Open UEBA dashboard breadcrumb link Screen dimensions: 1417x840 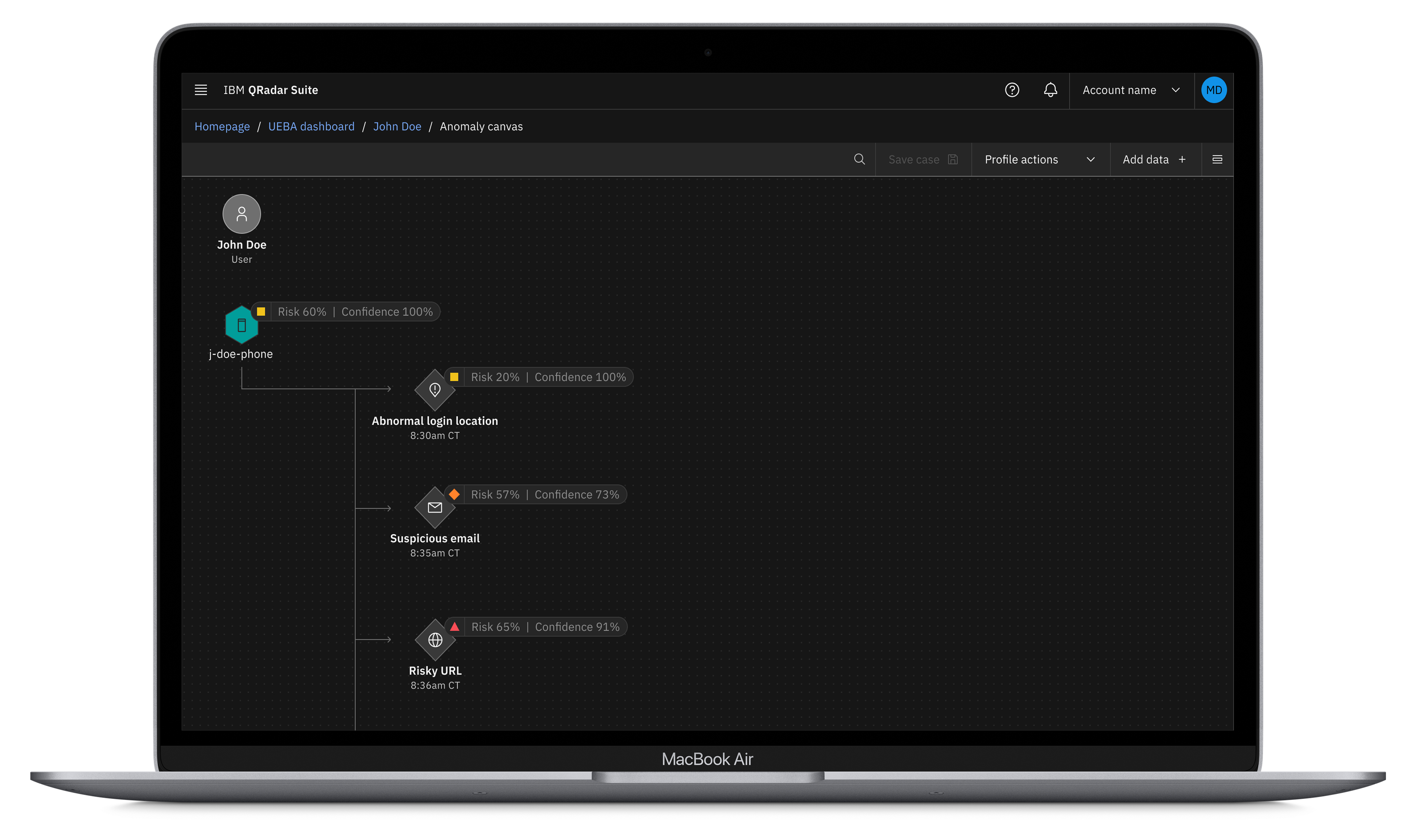tap(311, 127)
